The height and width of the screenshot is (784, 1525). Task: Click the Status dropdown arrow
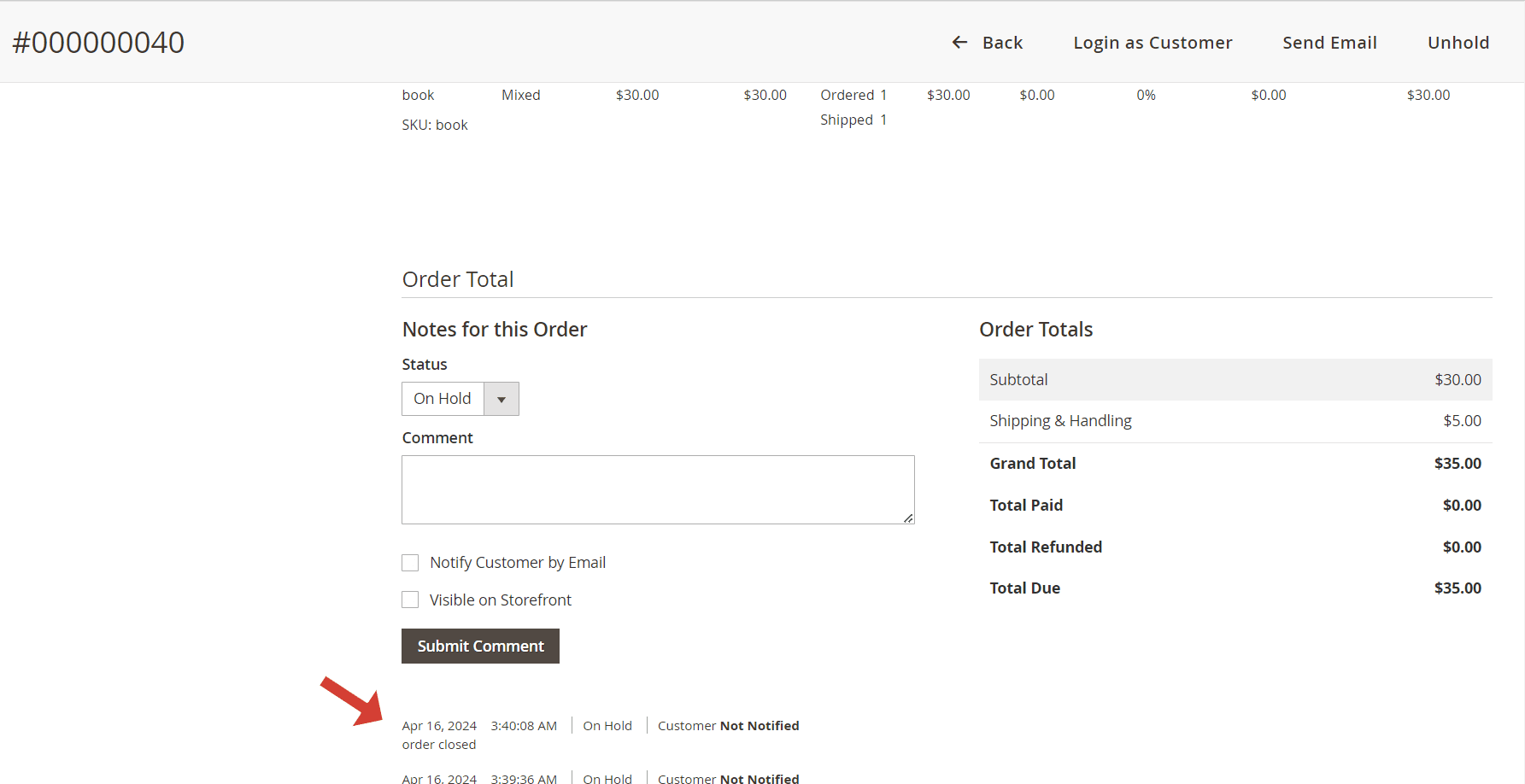coord(501,399)
